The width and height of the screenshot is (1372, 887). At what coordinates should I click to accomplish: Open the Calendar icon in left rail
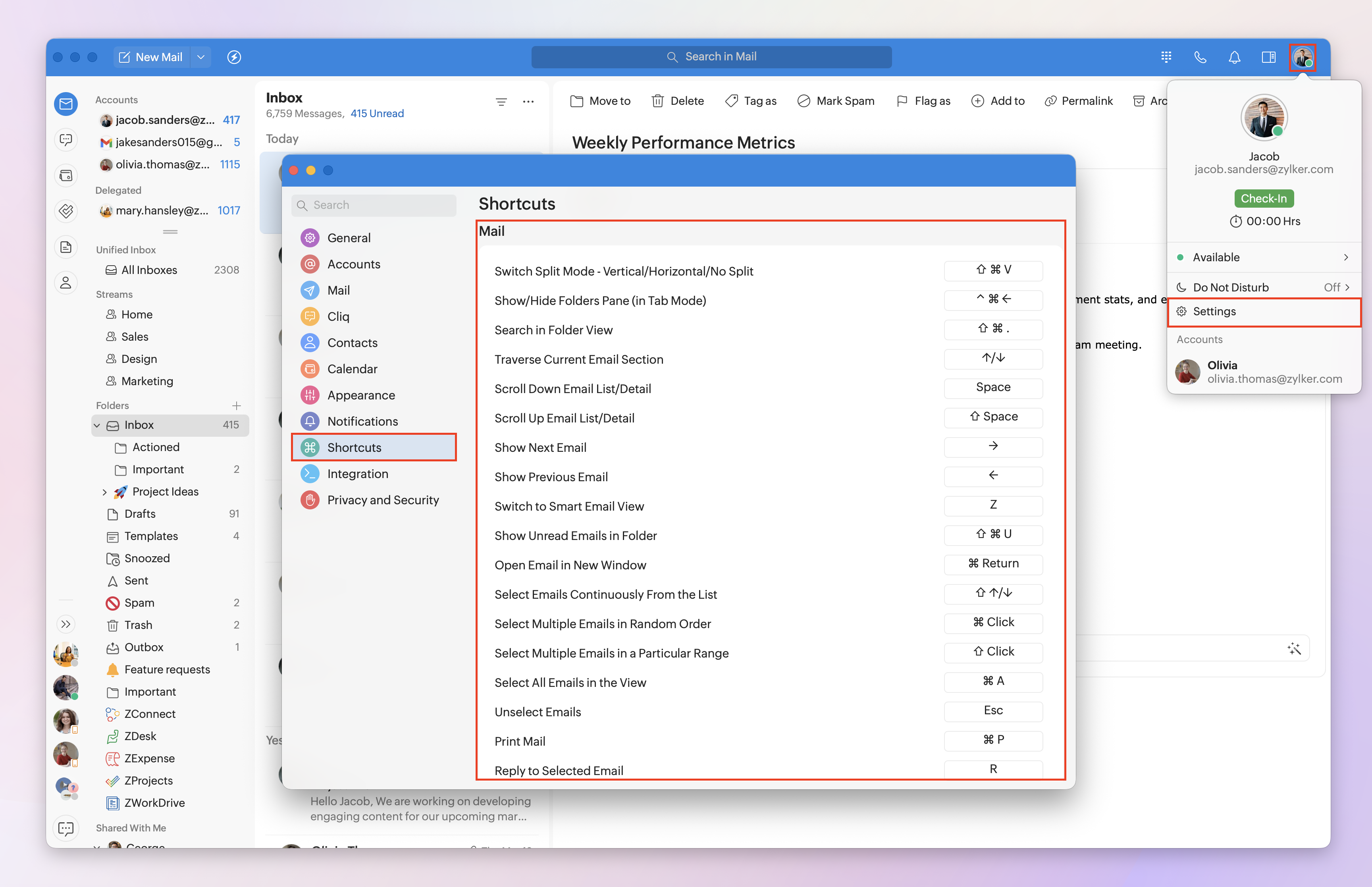[66, 175]
